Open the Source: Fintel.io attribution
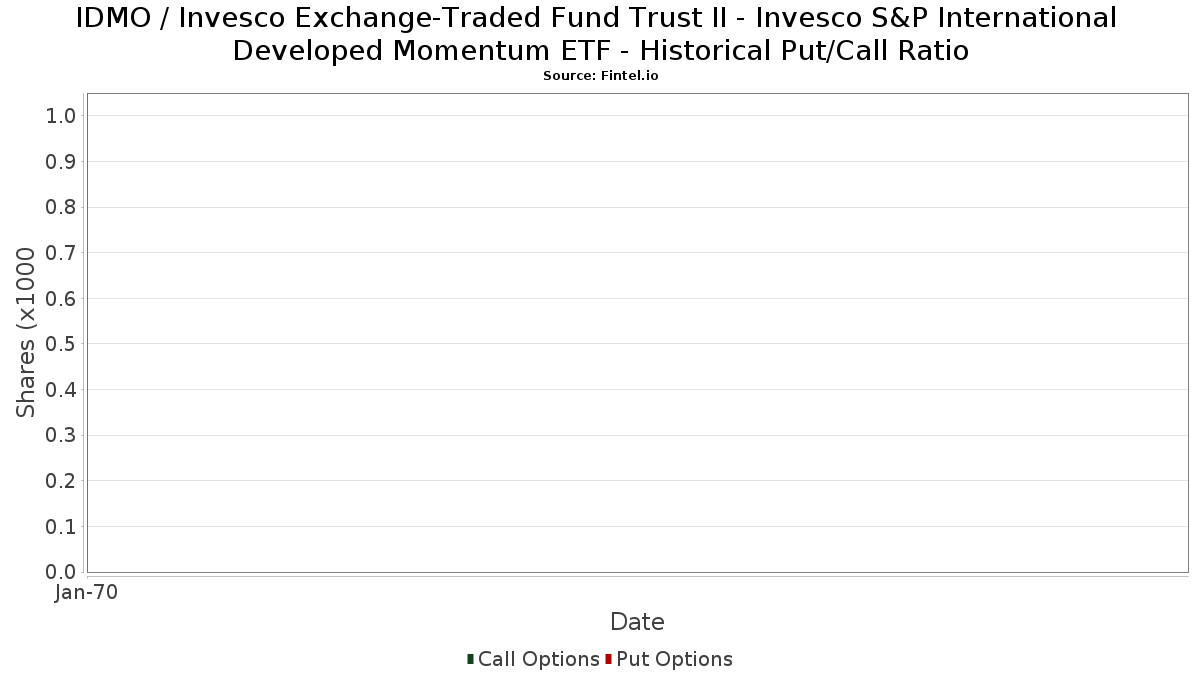The height and width of the screenshot is (675, 1200). pos(600,76)
